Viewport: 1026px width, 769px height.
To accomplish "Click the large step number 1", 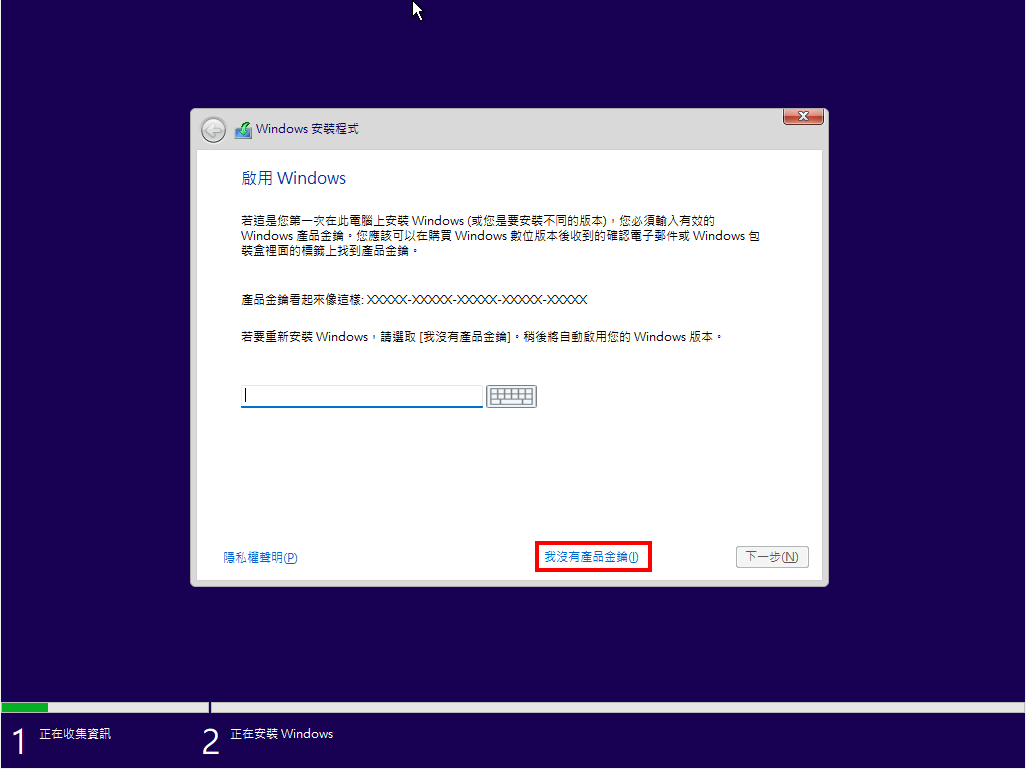I will click(x=18, y=741).
